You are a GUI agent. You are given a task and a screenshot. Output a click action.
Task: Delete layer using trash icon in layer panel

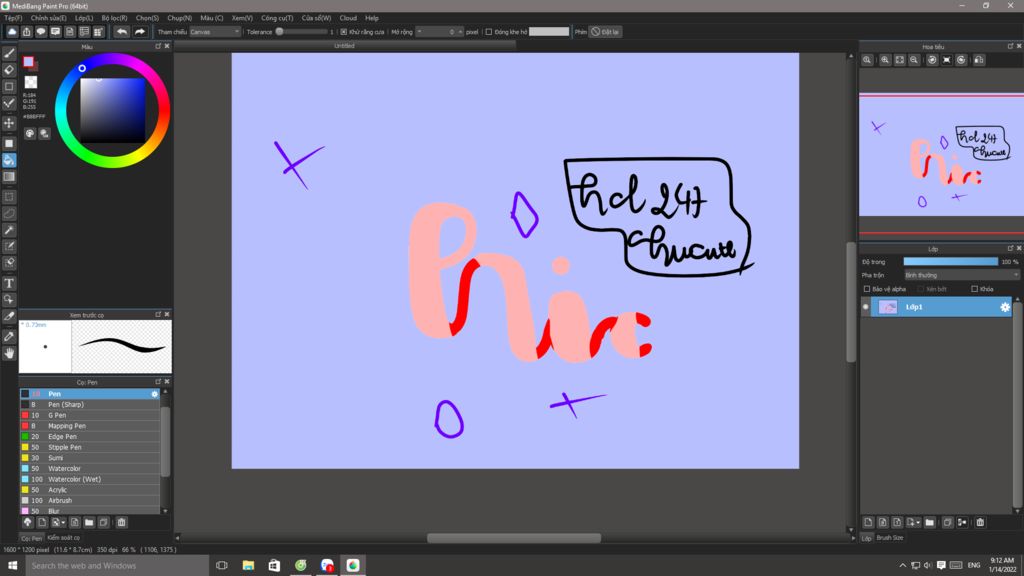click(x=980, y=522)
